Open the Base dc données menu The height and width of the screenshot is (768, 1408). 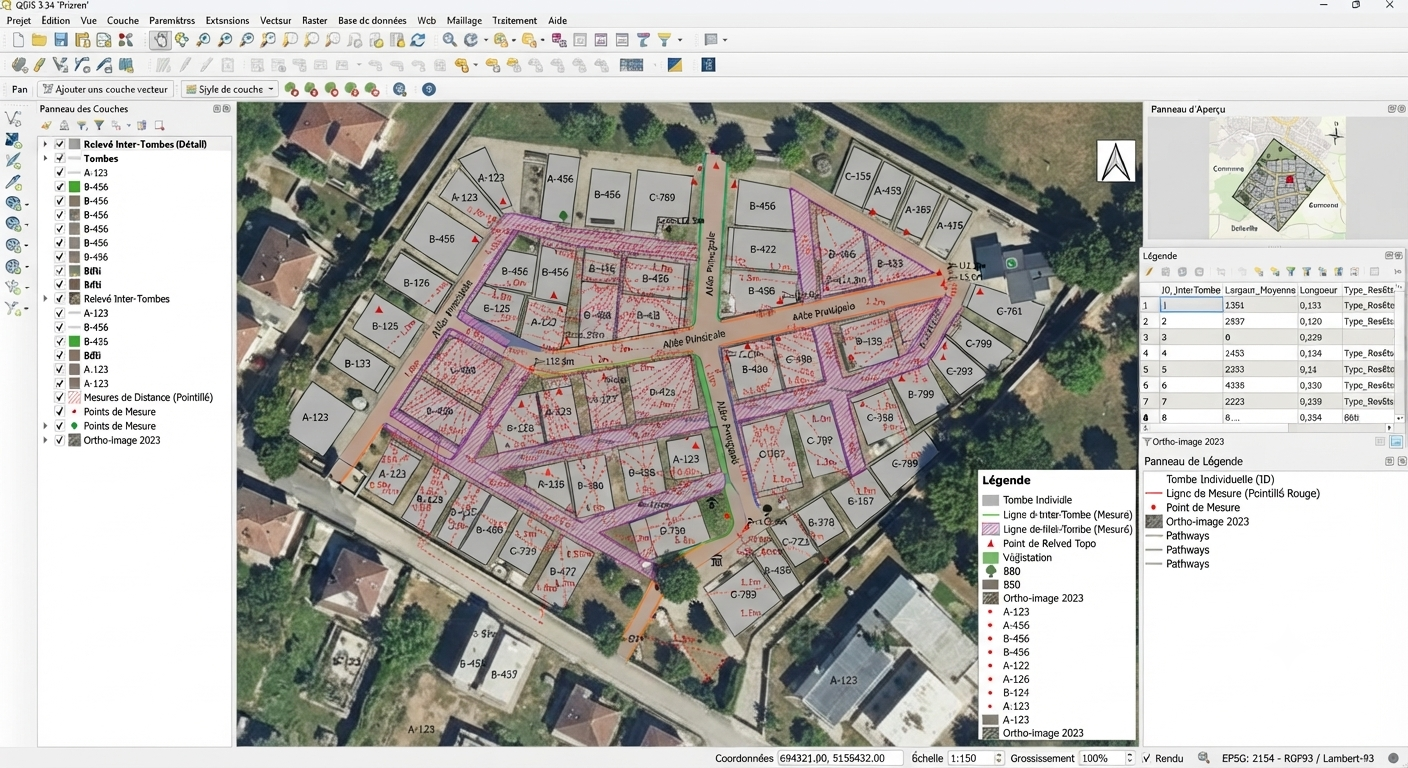[x=372, y=20]
